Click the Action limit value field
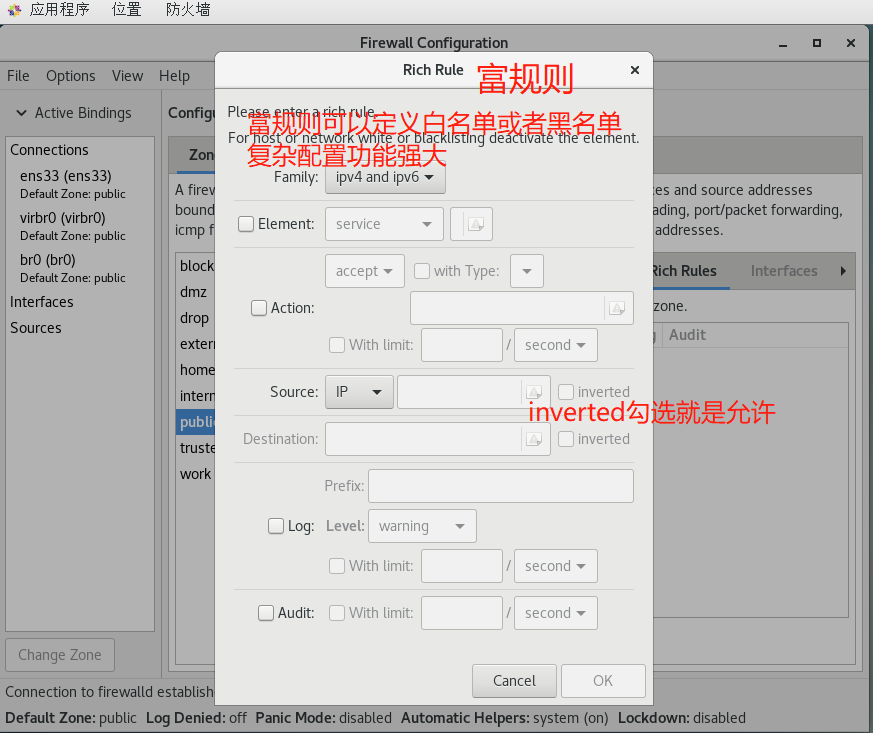 462,345
